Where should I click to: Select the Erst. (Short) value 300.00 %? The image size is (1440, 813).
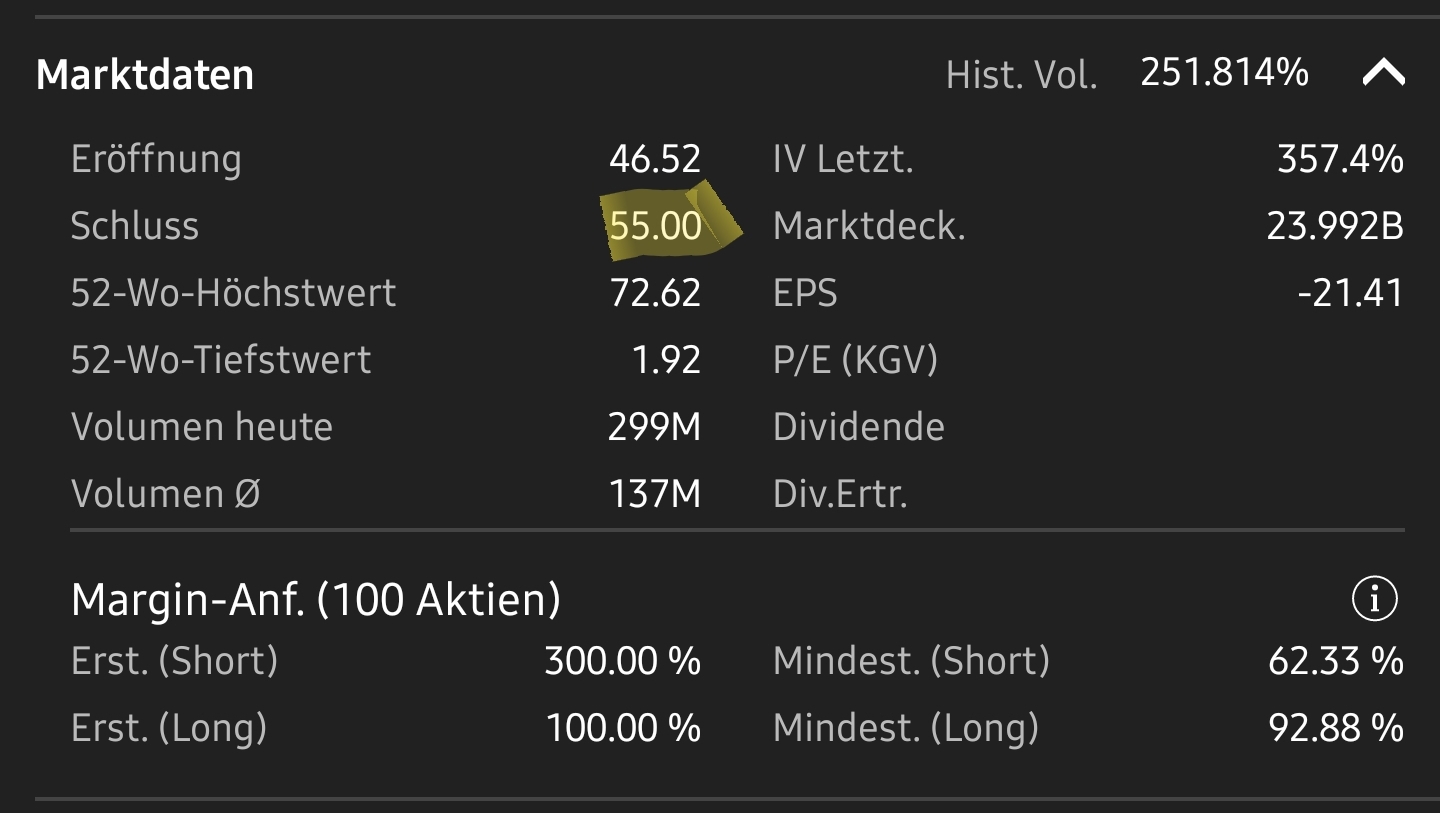pos(622,661)
